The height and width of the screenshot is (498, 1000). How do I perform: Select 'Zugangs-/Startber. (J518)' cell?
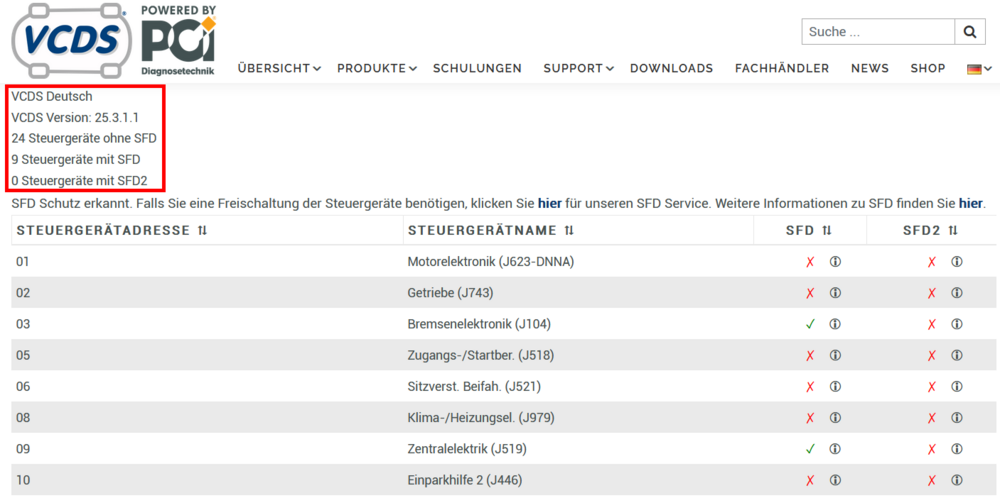coord(480,355)
